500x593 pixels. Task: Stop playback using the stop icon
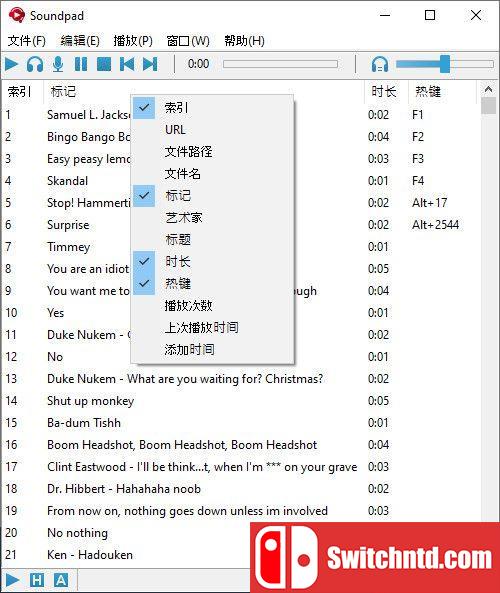click(104, 64)
